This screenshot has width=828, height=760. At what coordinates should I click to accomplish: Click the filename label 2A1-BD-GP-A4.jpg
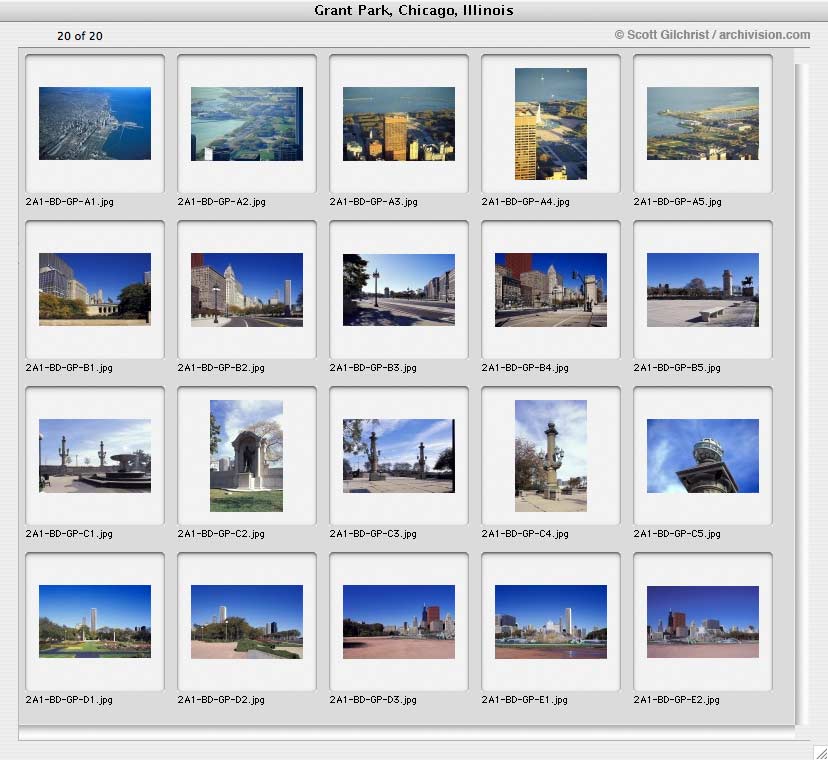coord(525,201)
